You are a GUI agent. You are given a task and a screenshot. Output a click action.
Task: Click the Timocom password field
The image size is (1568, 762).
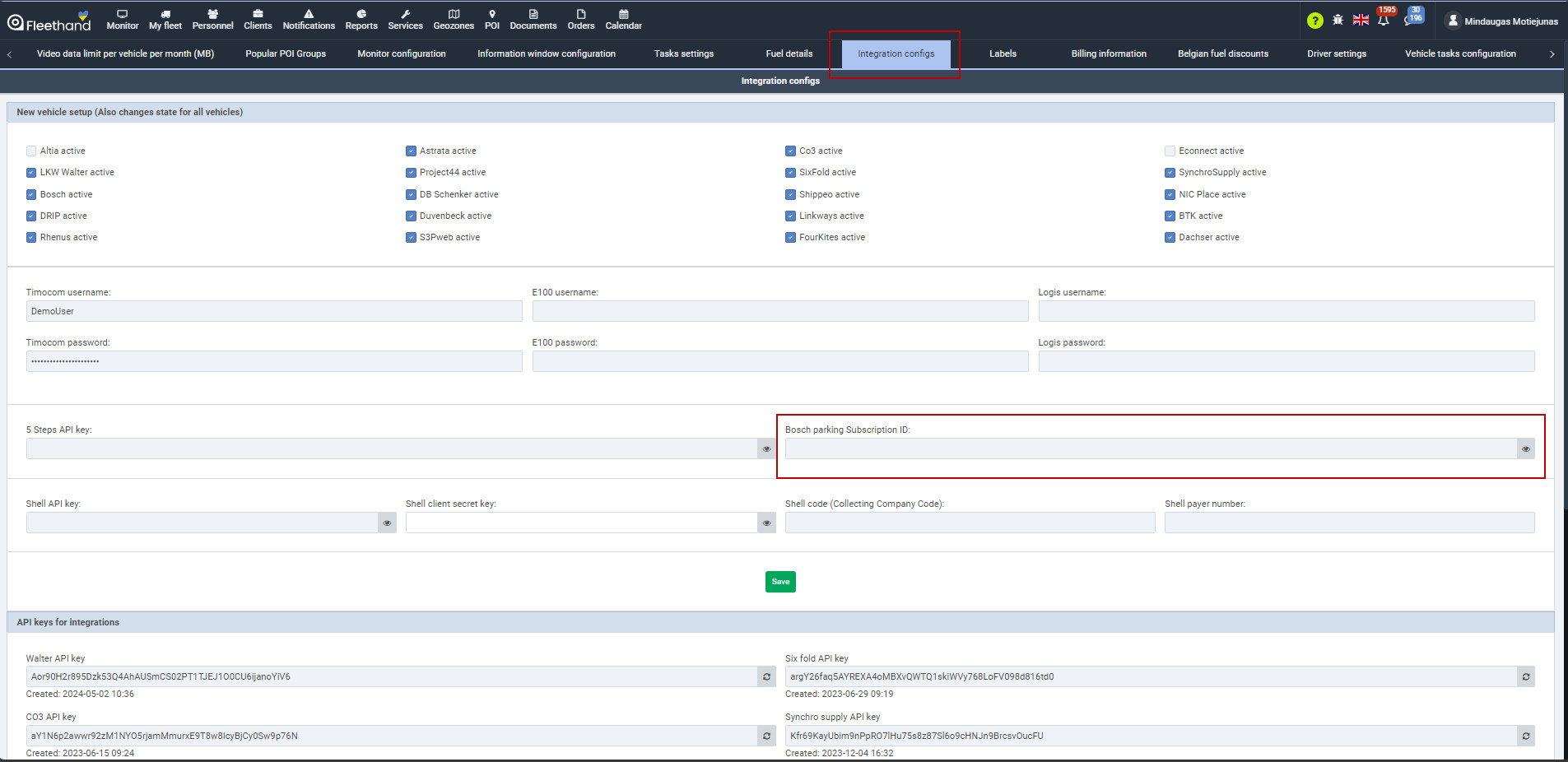[x=274, y=361]
